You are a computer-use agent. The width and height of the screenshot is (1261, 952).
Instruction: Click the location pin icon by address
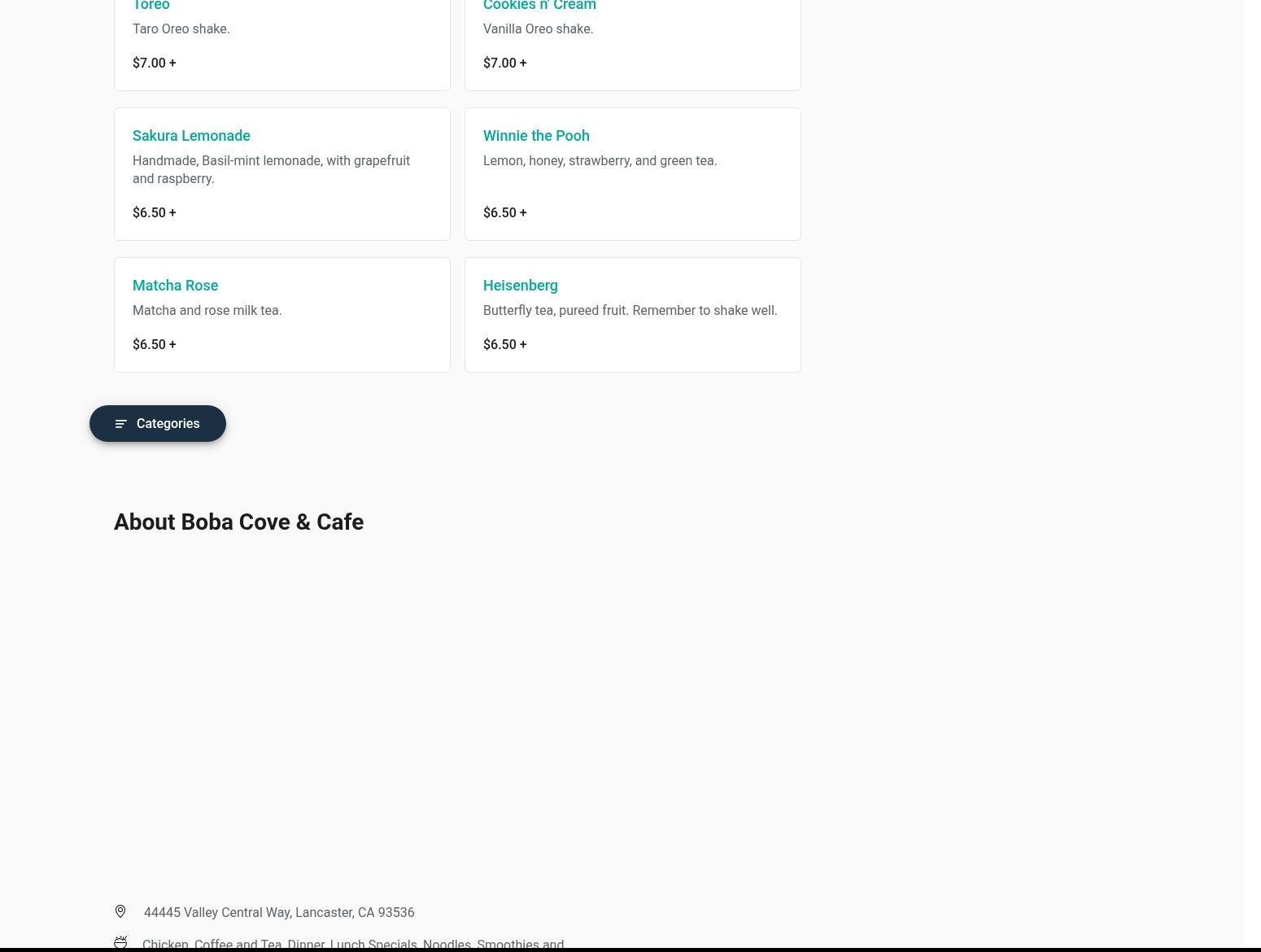[120, 911]
